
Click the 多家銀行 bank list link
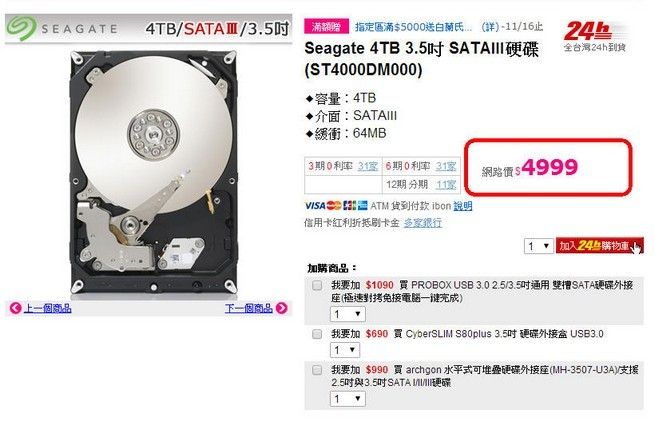click(x=423, y=223)
